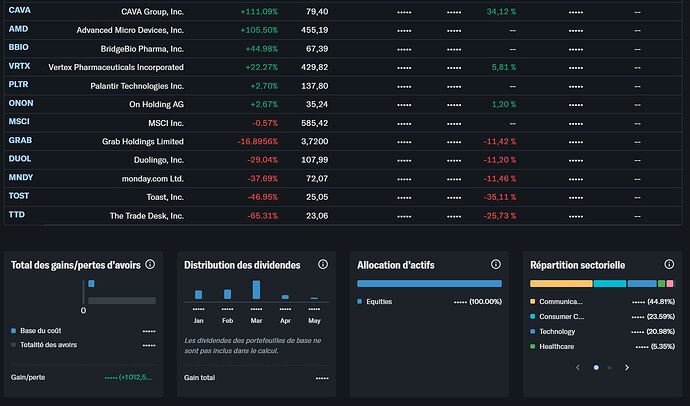This screenshot has width=690, height=406.
Task: Click MSCI Inc. company name
Action: click(x=166, y=123)
